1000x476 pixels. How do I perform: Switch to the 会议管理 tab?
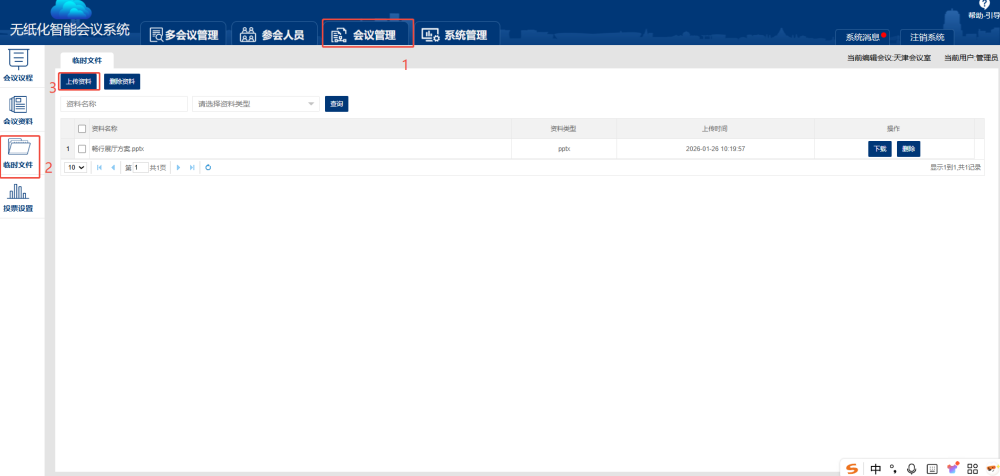pyautogui.click(x=367, y=35)
